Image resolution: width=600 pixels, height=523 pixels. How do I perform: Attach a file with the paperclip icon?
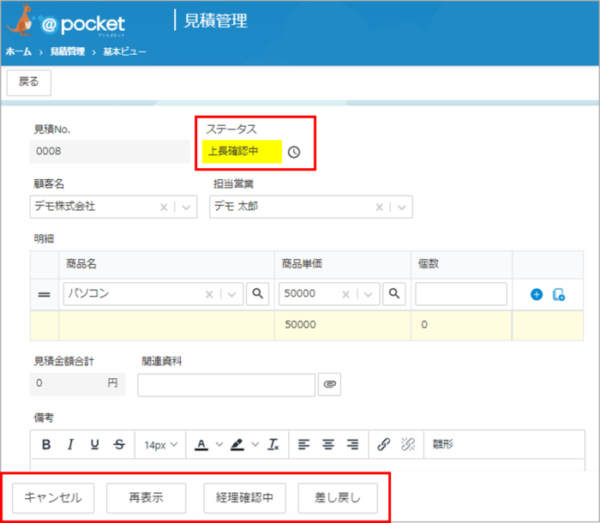point(329,384)
